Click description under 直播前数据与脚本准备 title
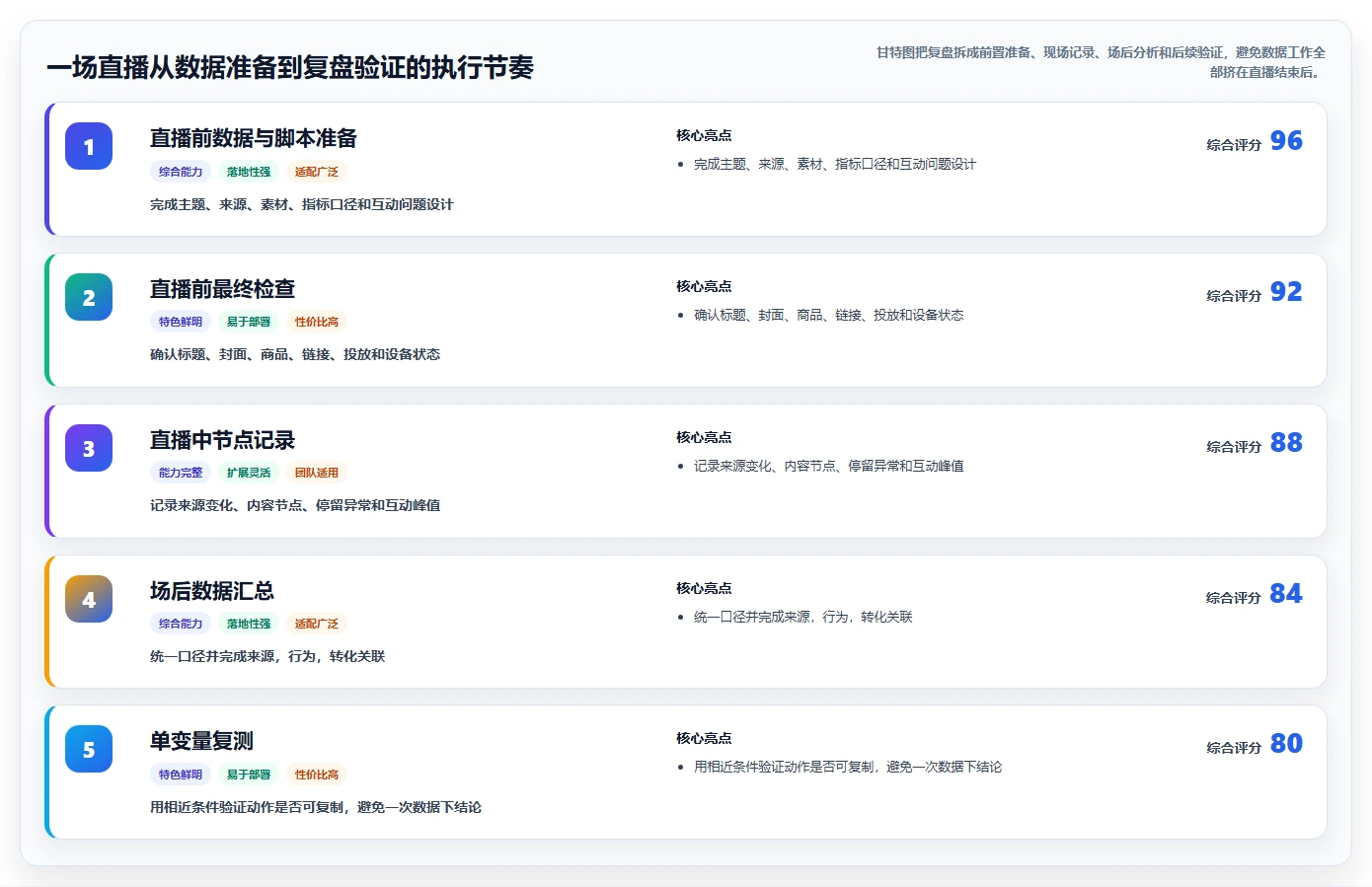Viewport: 1372px width, 887px height. point(302,204)
